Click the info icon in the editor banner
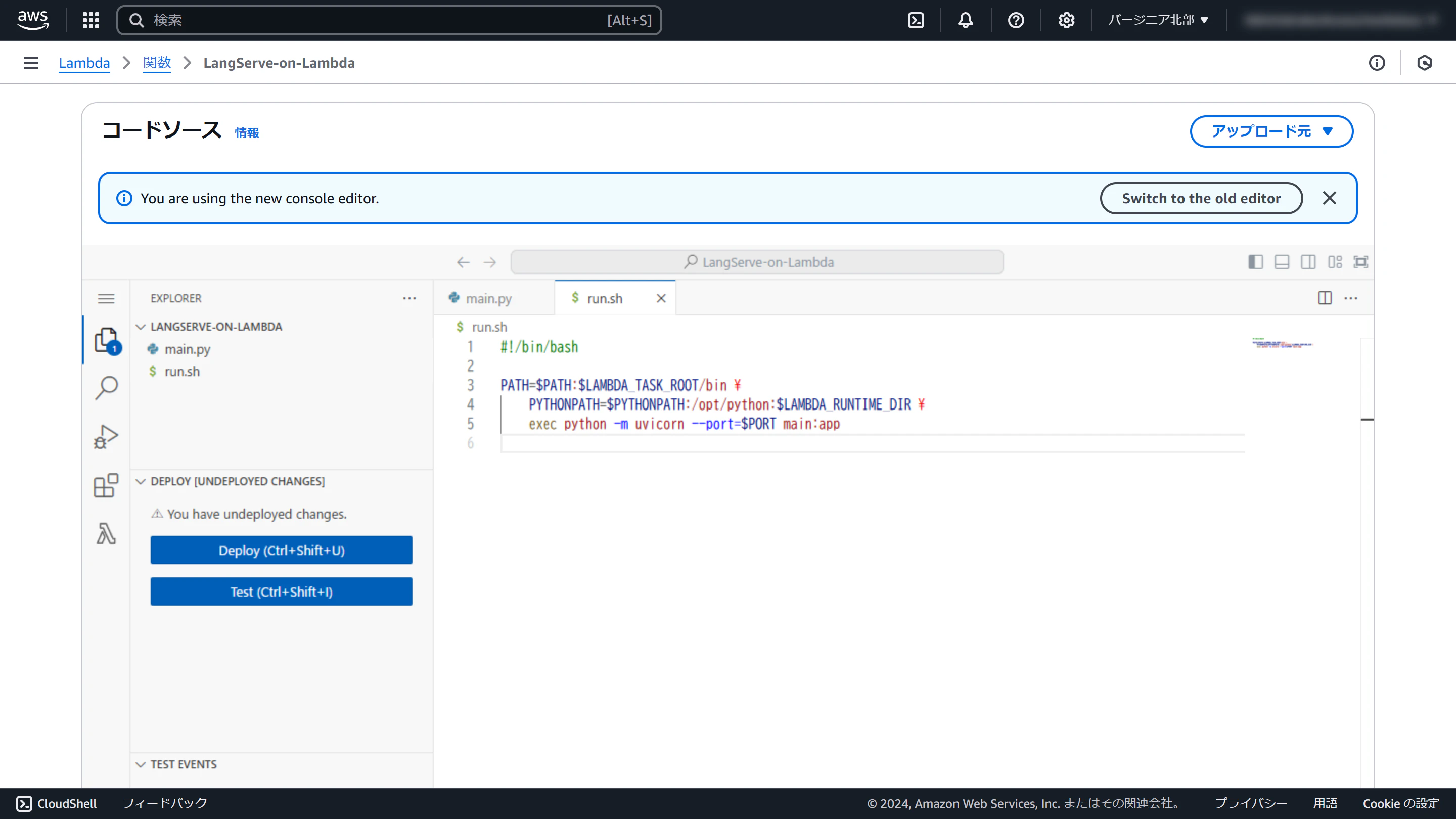The image size is (1456, 819). click(x=124, y=198)
